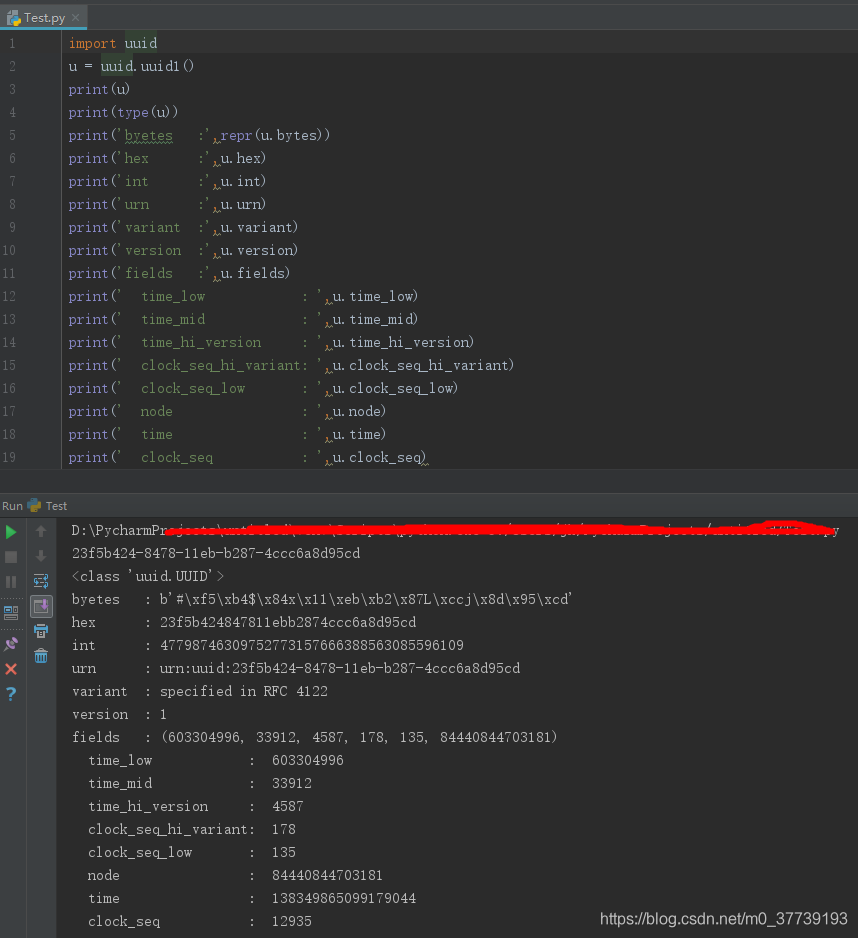
Task: Open the blog.csdn.net link
Action: point(723,916)
